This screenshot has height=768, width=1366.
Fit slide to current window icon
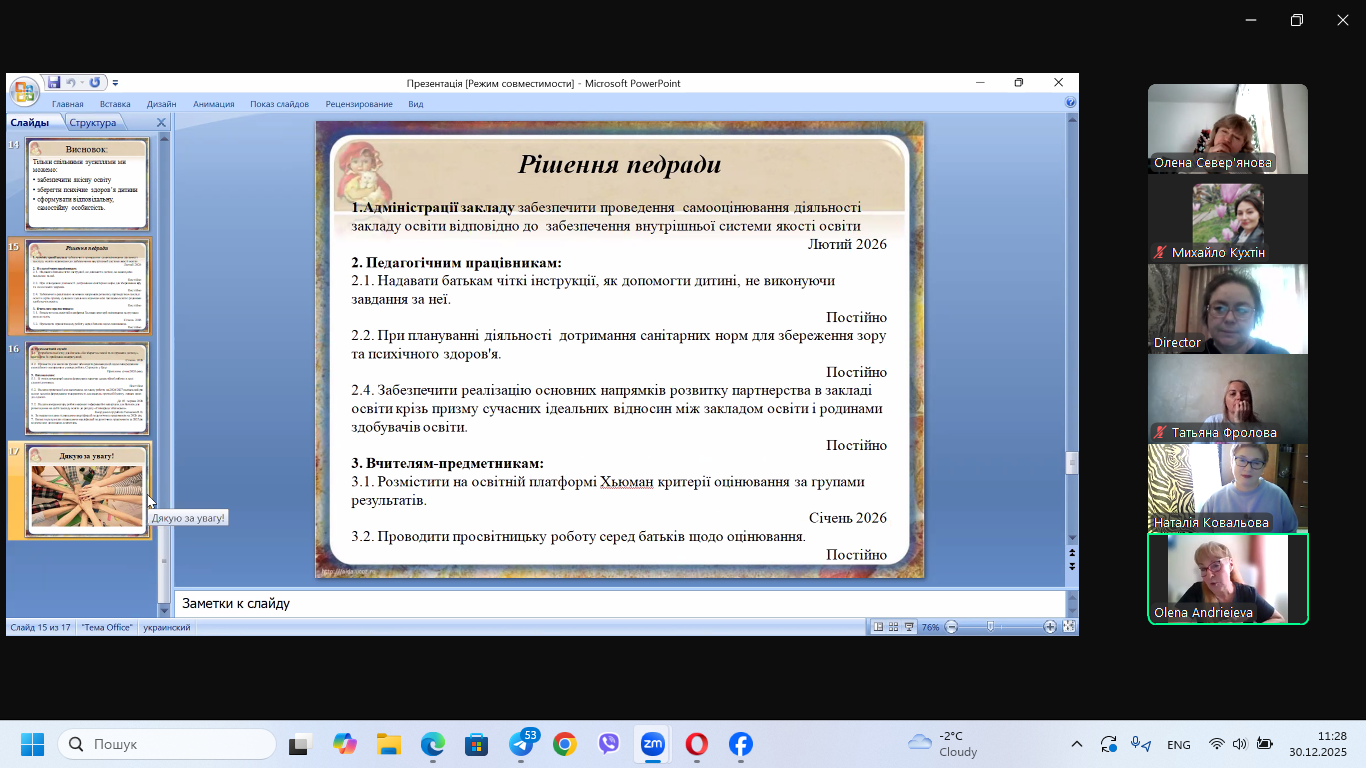[1069, 627]
